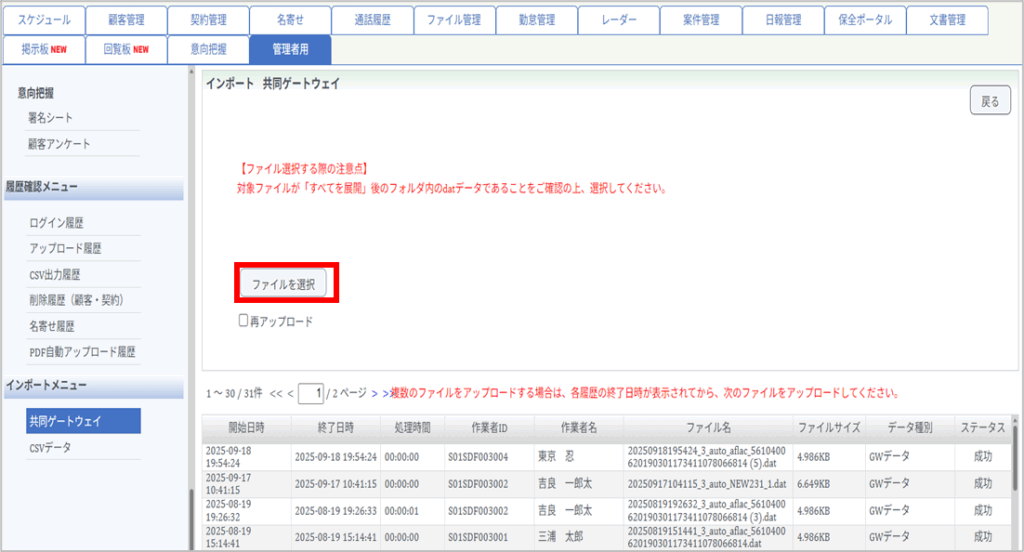Switch to the 顧客管理 tab

125,19
